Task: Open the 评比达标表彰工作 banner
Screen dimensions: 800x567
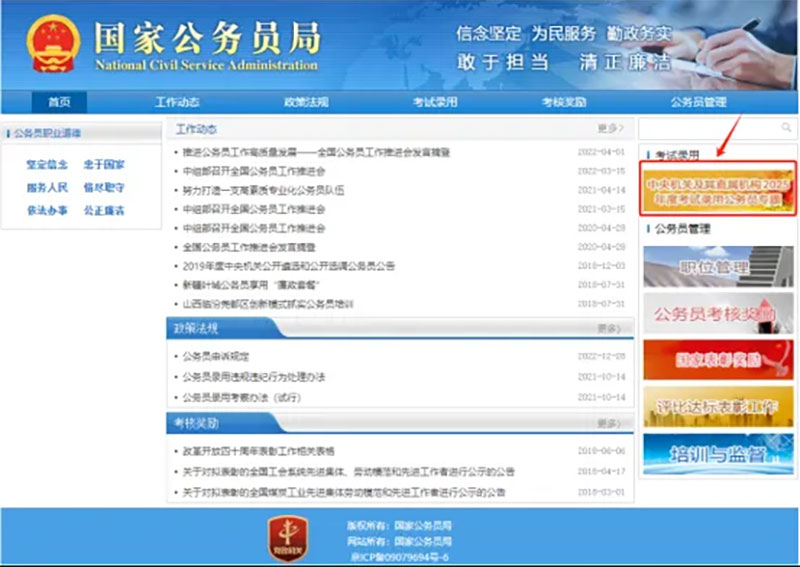Action: (718, 406)
